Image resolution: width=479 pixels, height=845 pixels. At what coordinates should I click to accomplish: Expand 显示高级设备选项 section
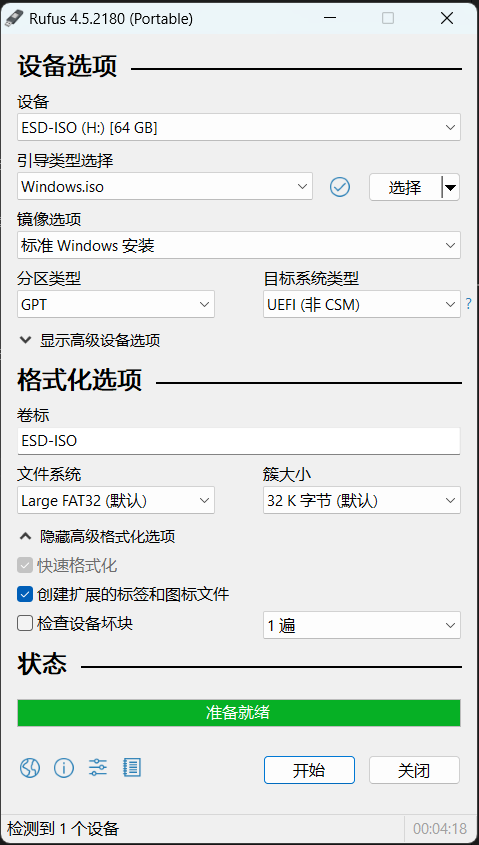(x=90, y=341)
